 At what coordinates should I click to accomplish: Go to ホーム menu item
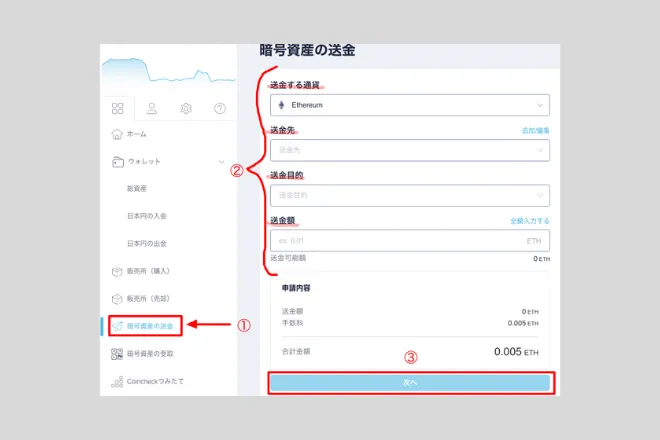pyautogui.click(x=137, y=134)
